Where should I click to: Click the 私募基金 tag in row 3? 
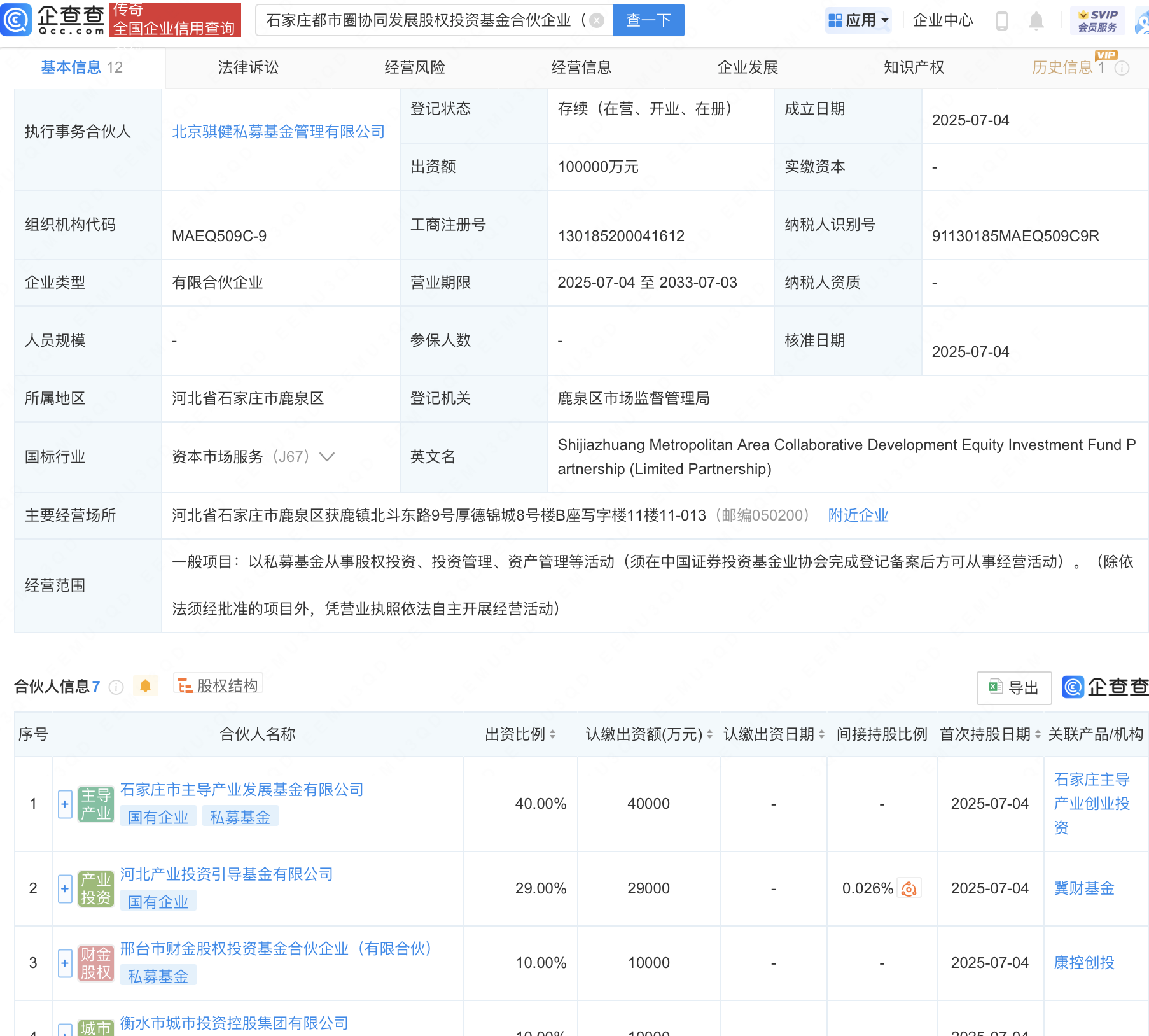click(x=158, y=976)
